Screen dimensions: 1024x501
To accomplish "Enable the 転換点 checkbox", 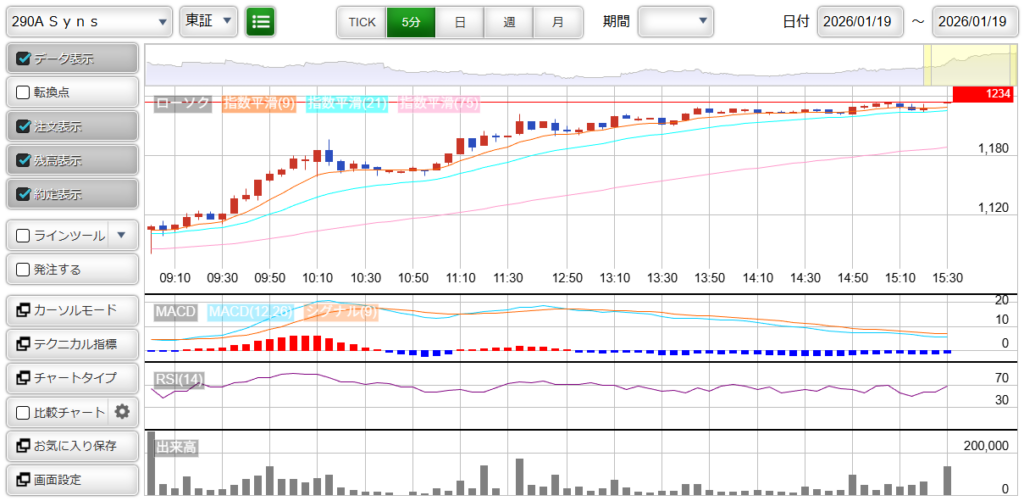I will click(25, 92).
